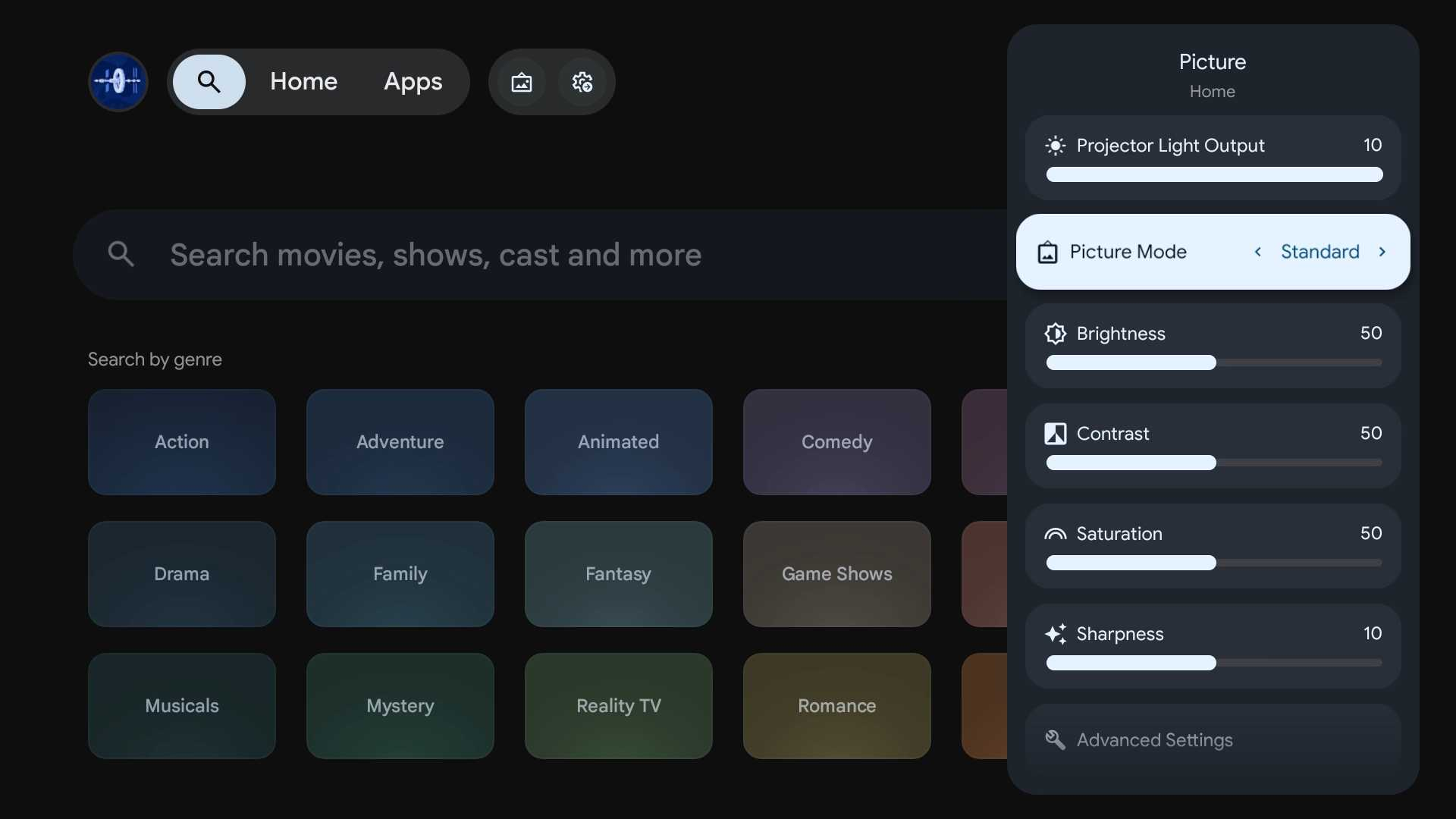Select the search magnifier button in top bar

point(209,82)
